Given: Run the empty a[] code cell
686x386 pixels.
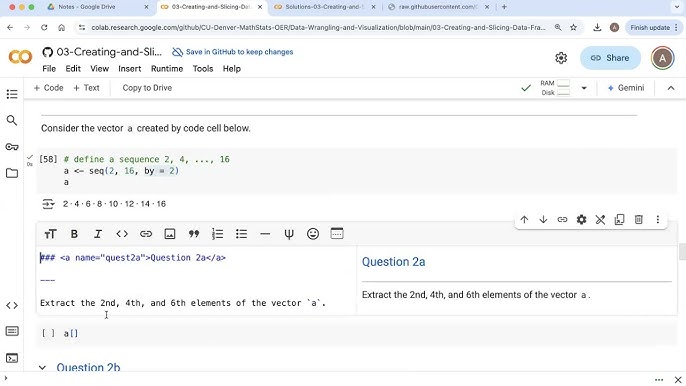Looking at the screenshot, I should (x=48, y=333).
